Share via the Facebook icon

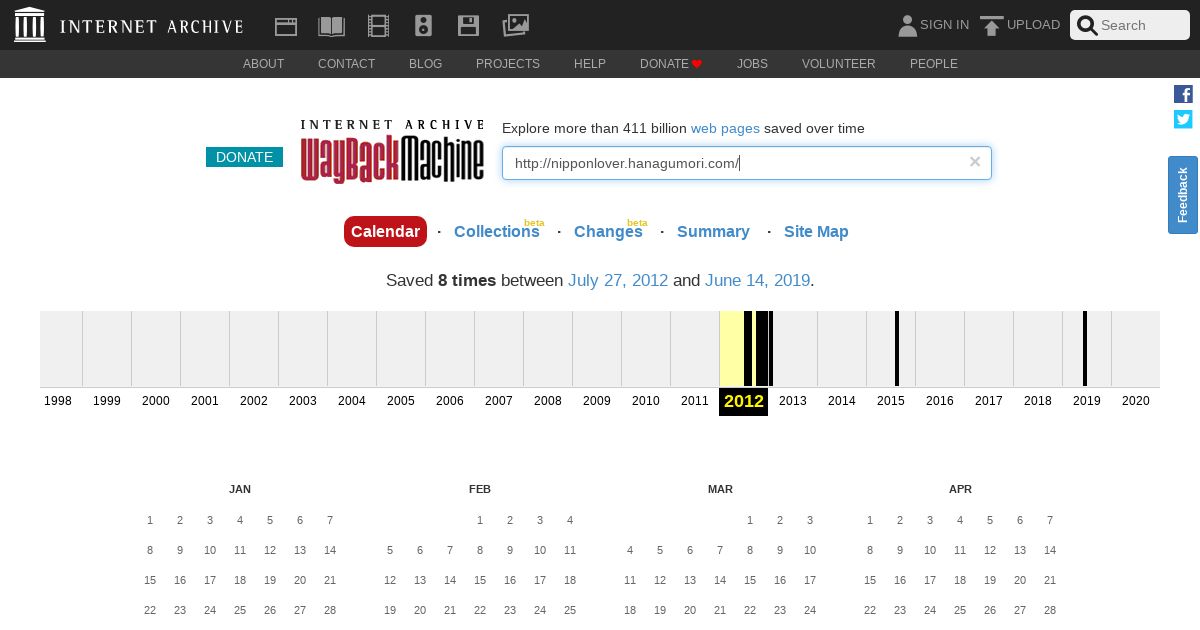[x=1183, y=94]
